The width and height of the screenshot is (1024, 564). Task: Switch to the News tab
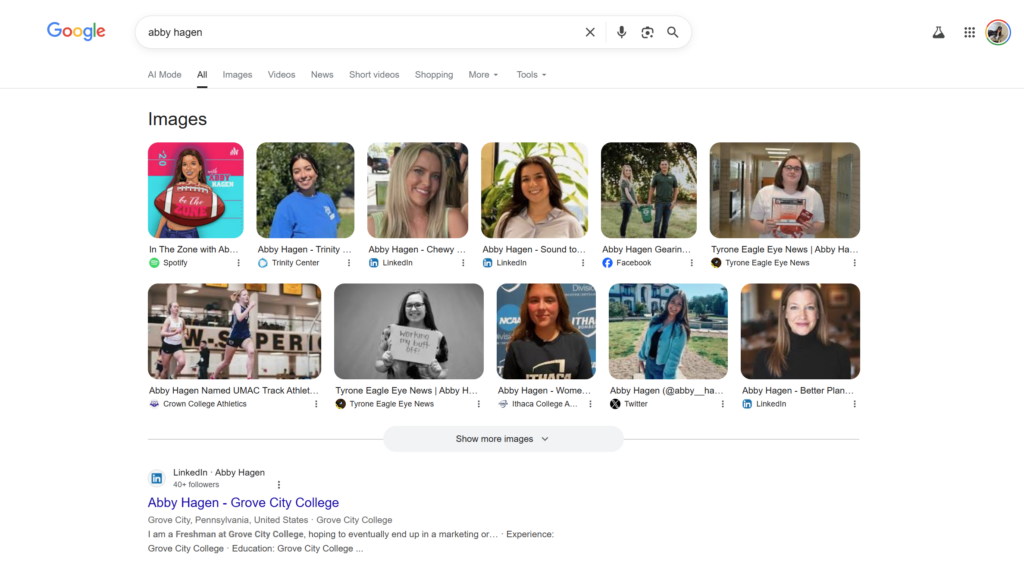point(322,75)
